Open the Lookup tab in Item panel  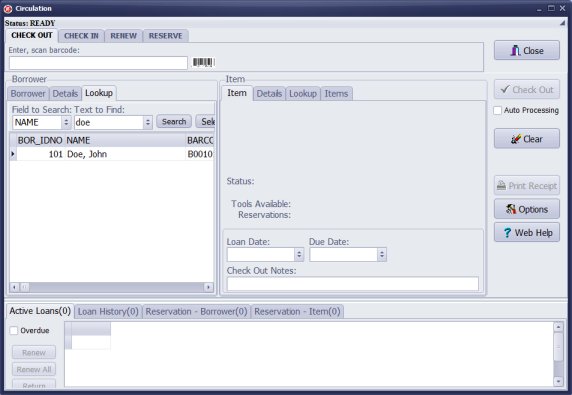point(303,94)
